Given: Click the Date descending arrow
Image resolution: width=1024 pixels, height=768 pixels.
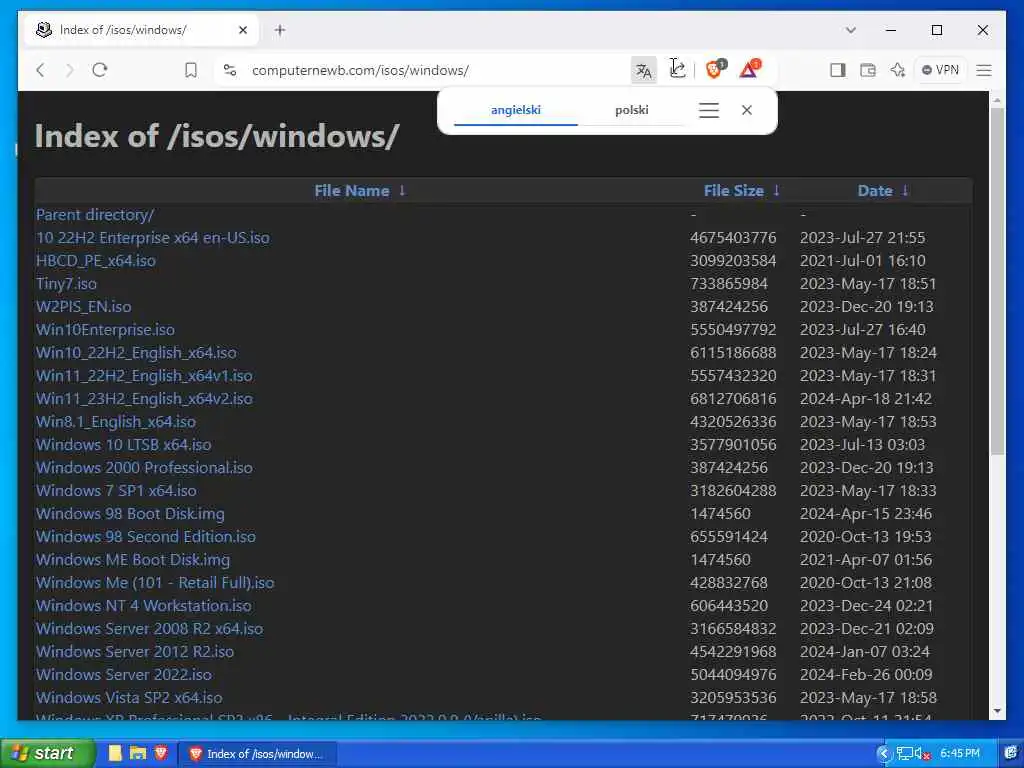Looking at the screenshot, I should [x=905, y=190].
